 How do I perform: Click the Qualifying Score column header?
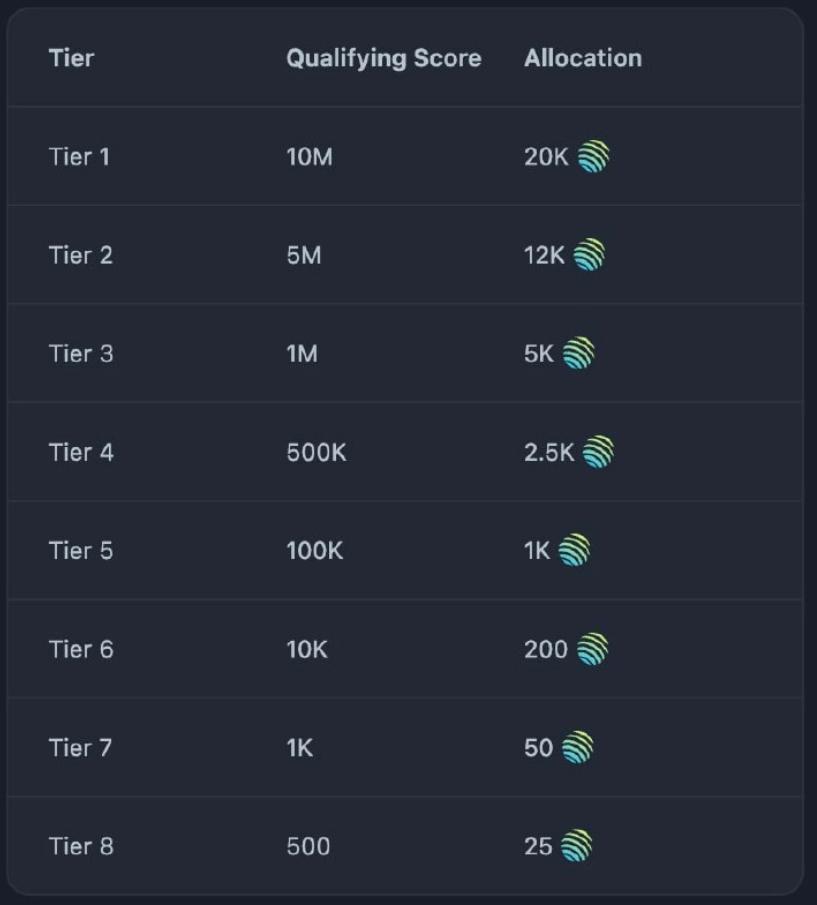tap(383, 58)
